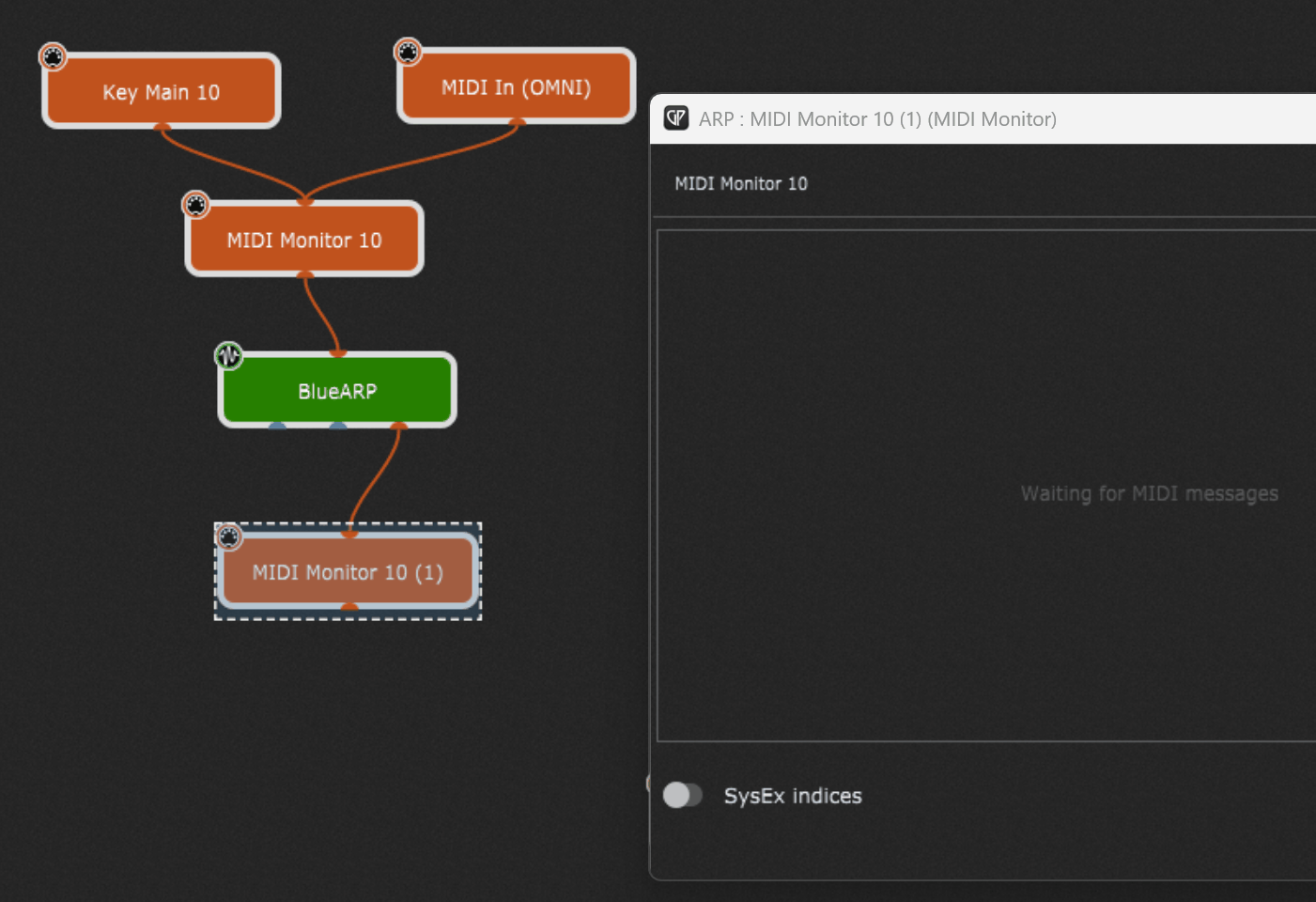Select the Key Main 10 block
Image resolution: width=1316 pixels, height=902 pixels.
pyautogui.click(x=162, y=92)
